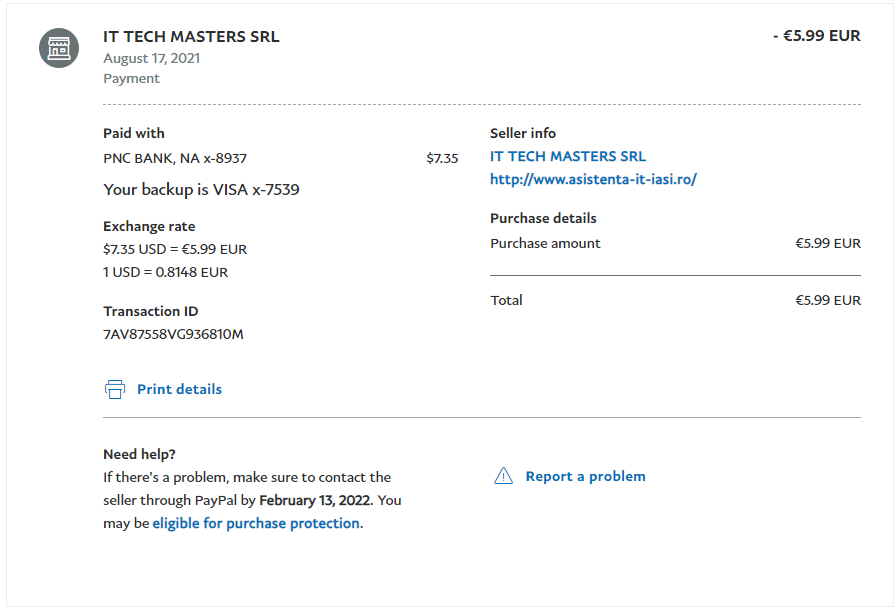Click the merchant store icon
The width and height of the screenshot is (896, 610).
click(x=59, y=48)
